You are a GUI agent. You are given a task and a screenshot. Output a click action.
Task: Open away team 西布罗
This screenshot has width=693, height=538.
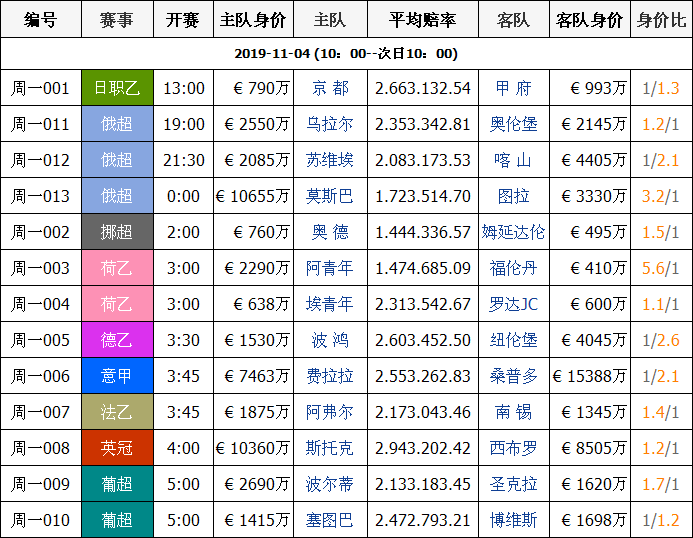pyautogui.click(x=513, y=448)
